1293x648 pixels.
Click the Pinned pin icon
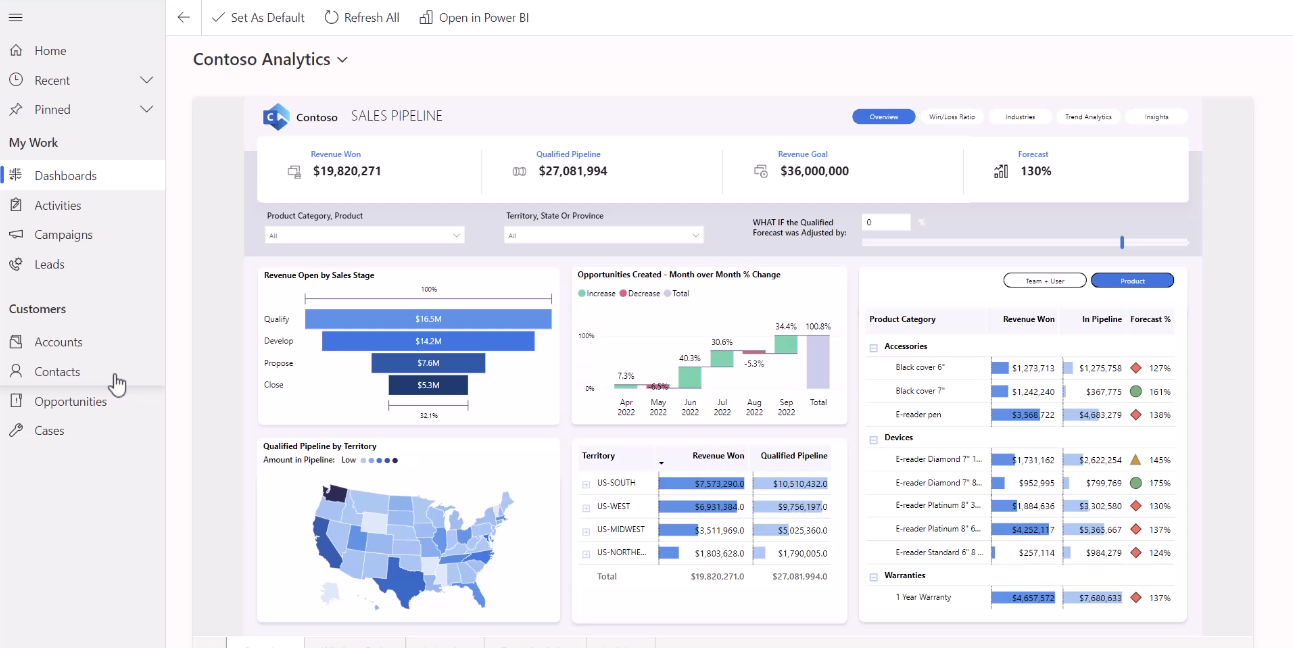coord(15,109)
